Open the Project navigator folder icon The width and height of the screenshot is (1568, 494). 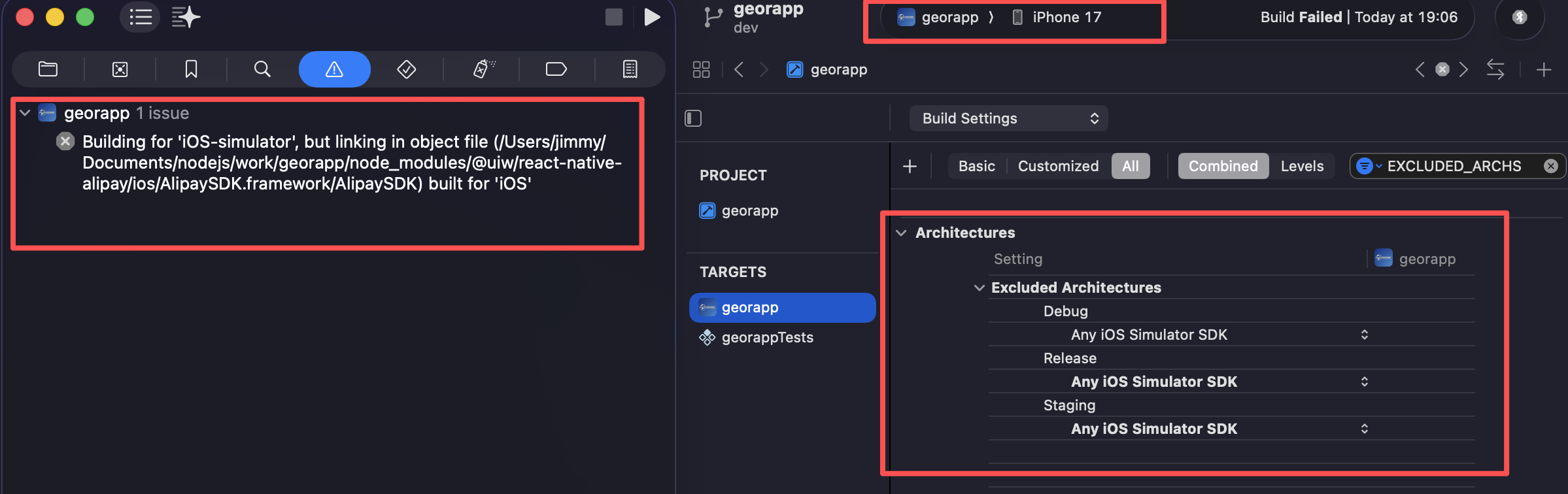pos(48,69)
